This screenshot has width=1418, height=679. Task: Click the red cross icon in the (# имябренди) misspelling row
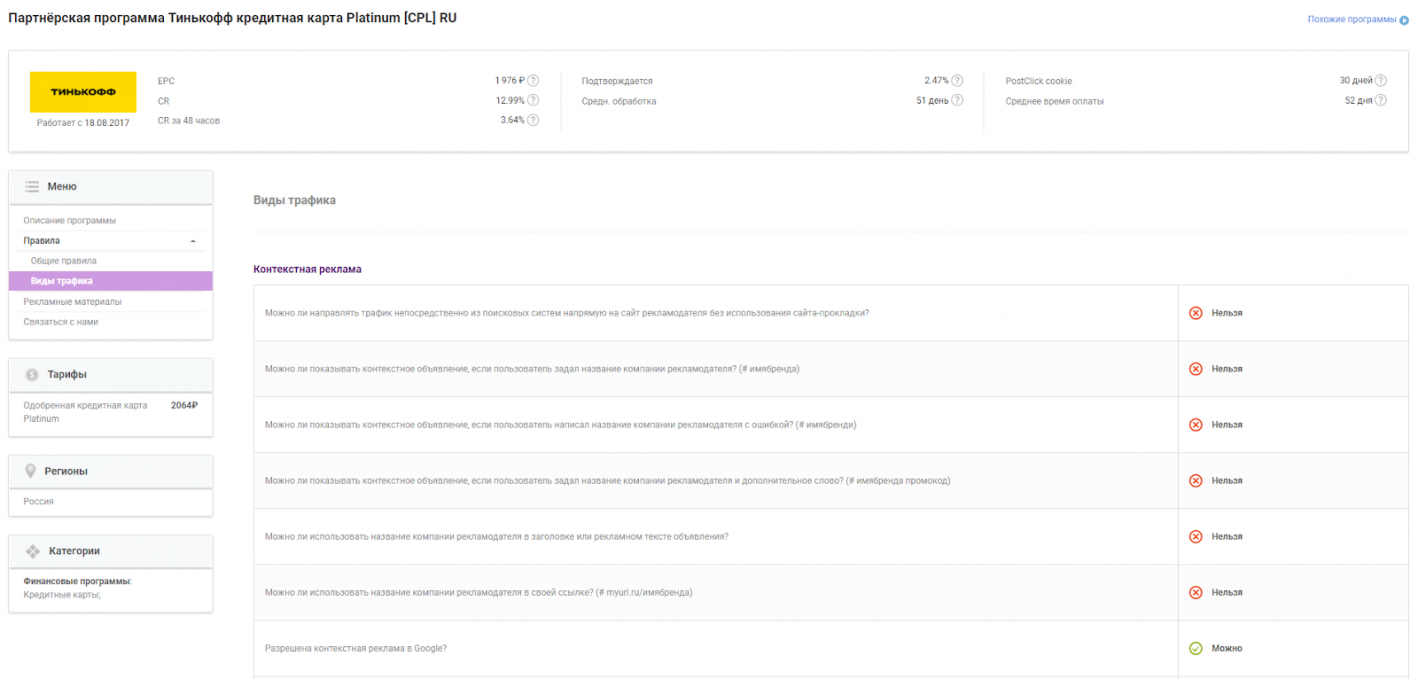click(1195, 425)
